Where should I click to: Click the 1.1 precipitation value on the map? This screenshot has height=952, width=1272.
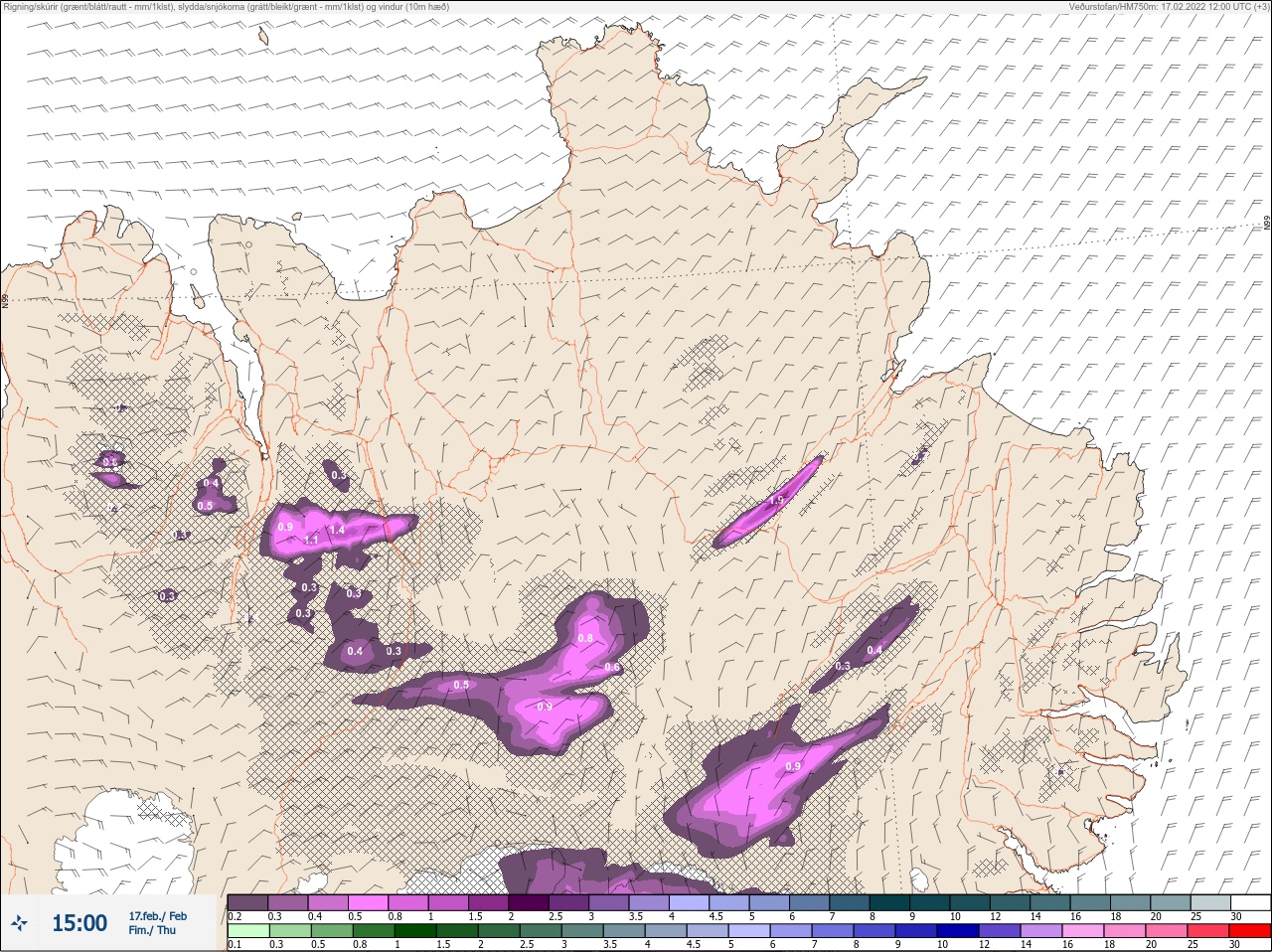point(311,541)
